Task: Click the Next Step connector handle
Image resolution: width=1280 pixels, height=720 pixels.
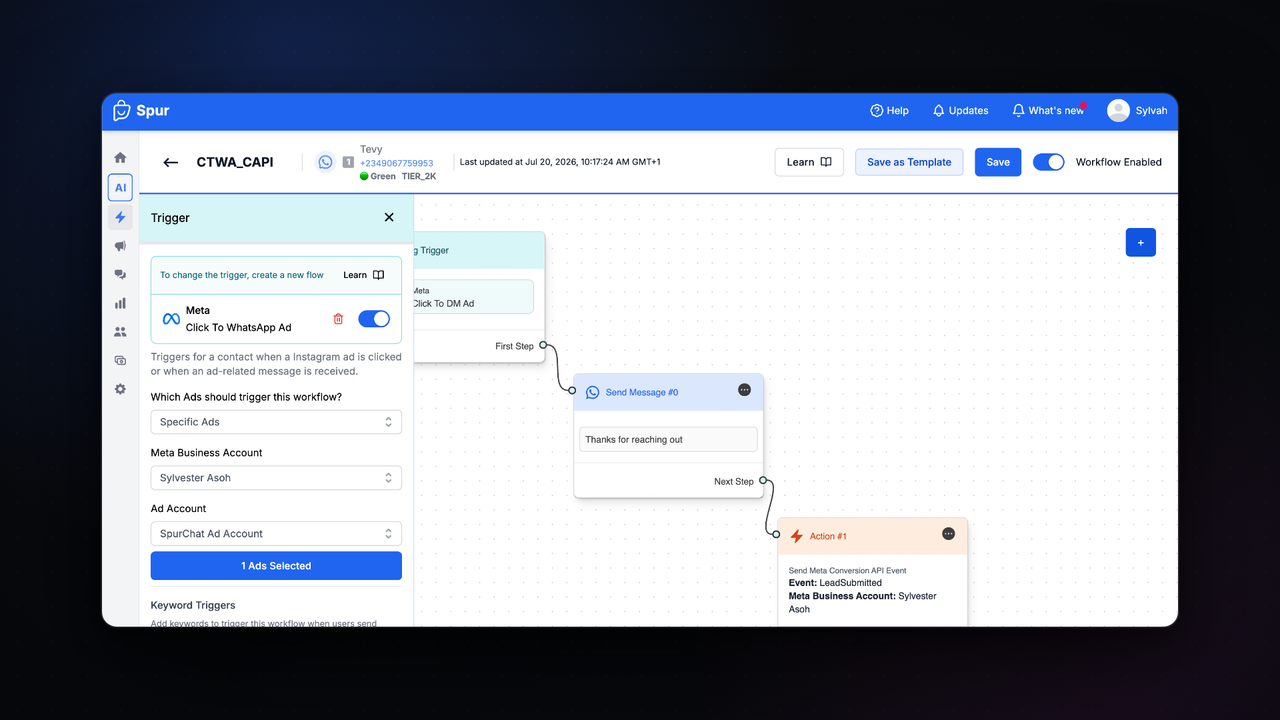Action: coord(763,481)
